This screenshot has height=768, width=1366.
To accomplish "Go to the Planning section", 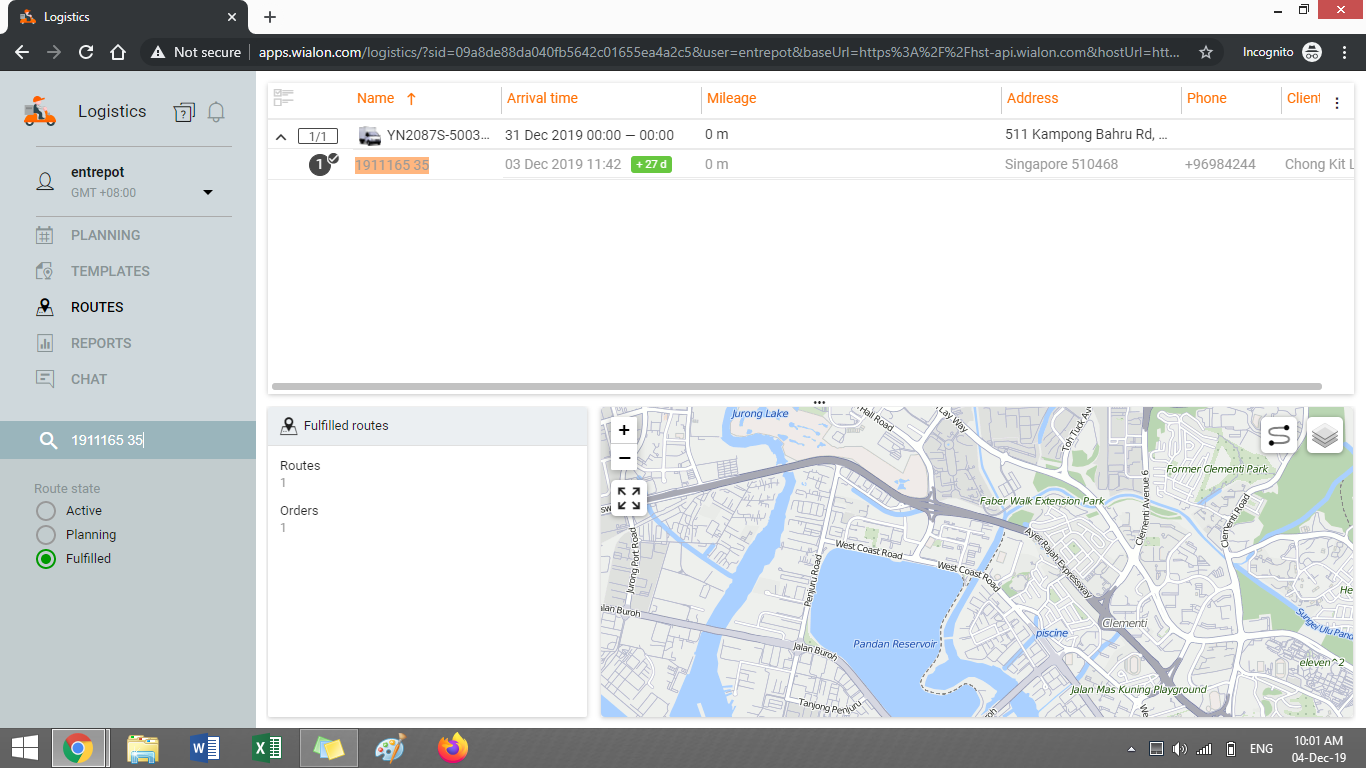I will 105,235.
